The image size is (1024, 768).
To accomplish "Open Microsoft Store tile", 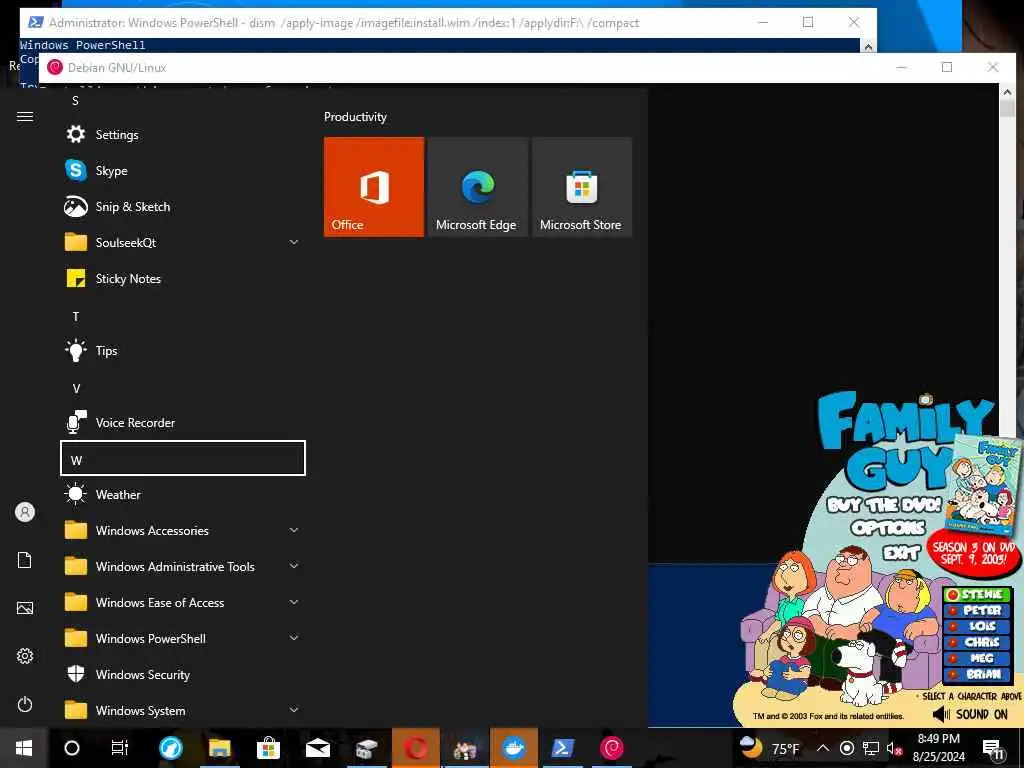I will point(581,187).
